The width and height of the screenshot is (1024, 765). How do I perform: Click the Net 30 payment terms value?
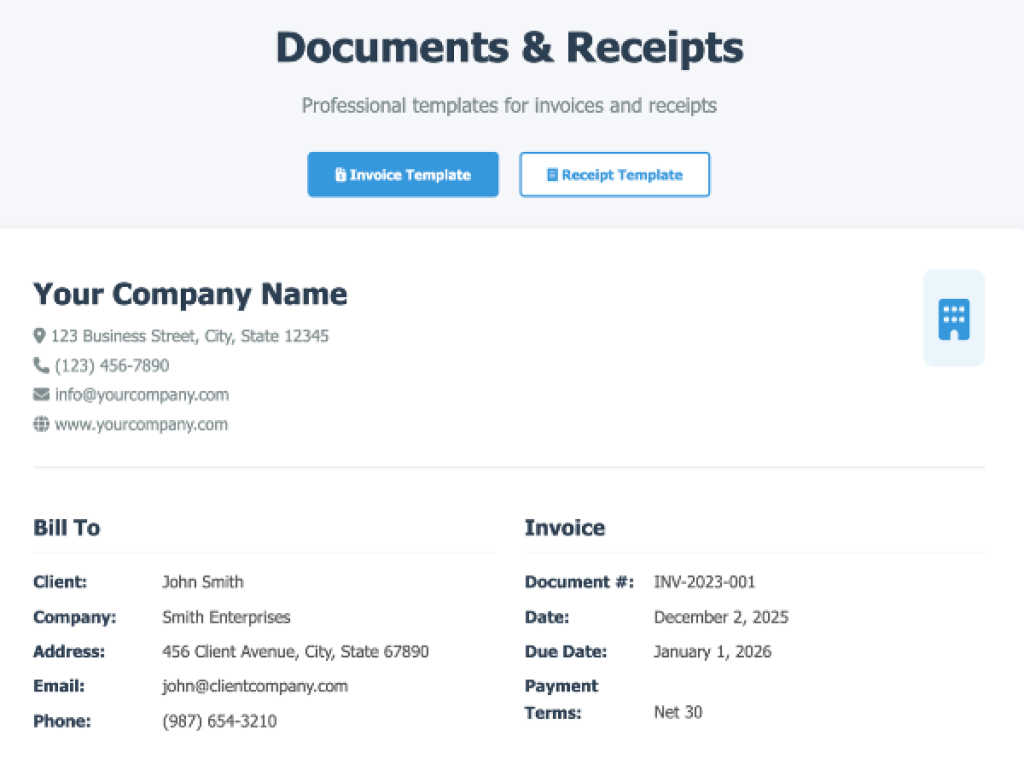click(x=679, y=712)
